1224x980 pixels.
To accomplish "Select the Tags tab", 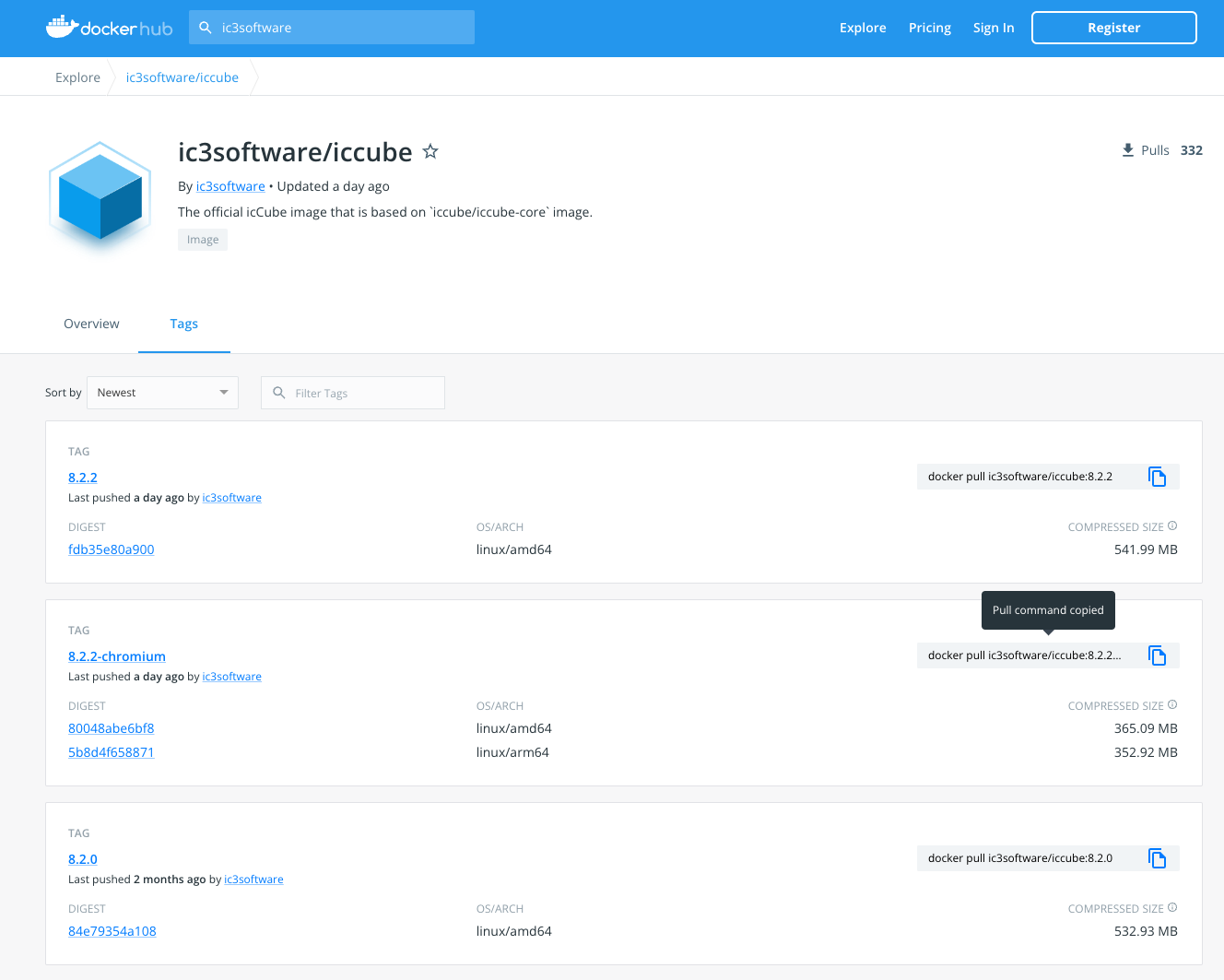I will pyautogui.click(x=184, y=324).
